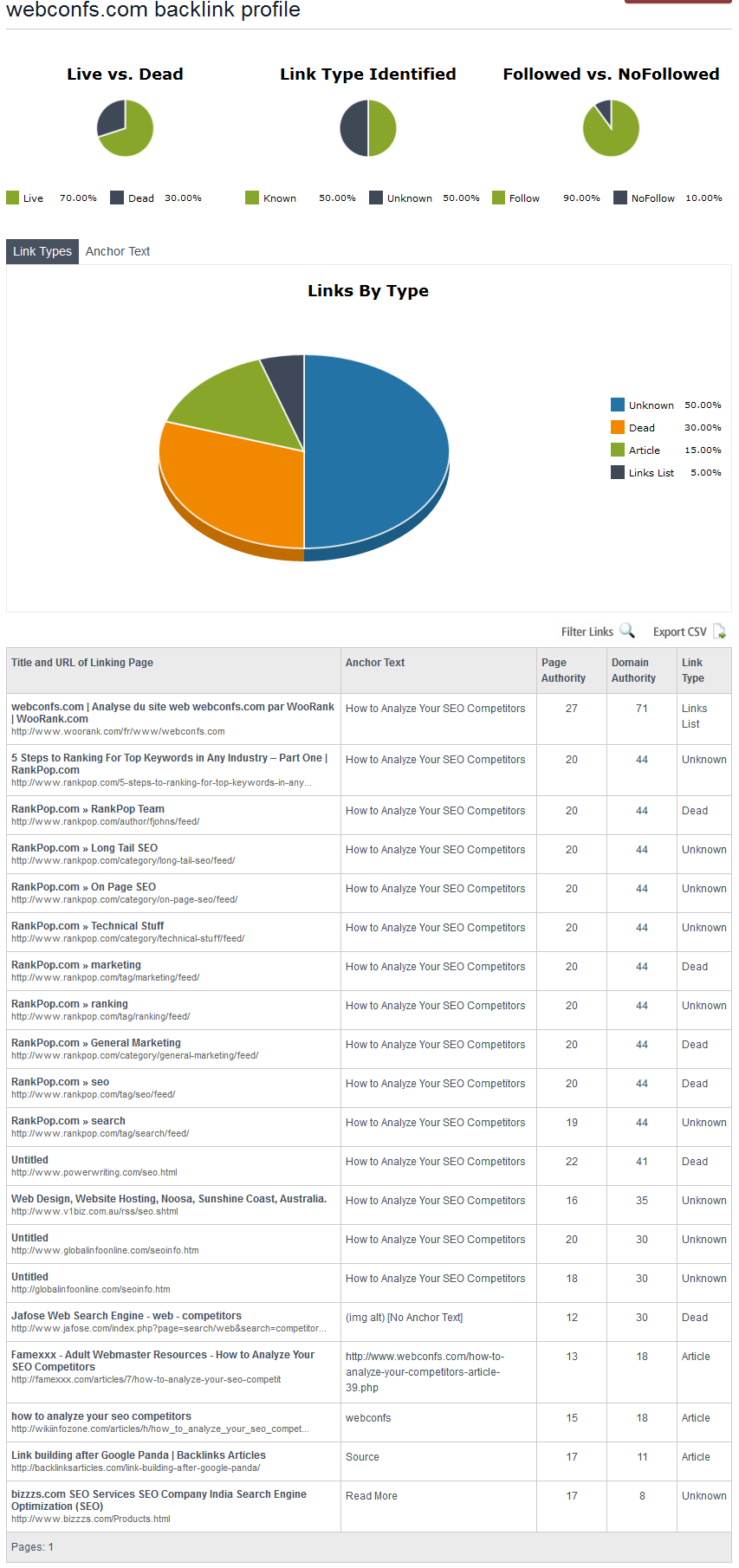Click the Filter Links label
This screenshot has width=739, height=1568.
tap(587, 632)
